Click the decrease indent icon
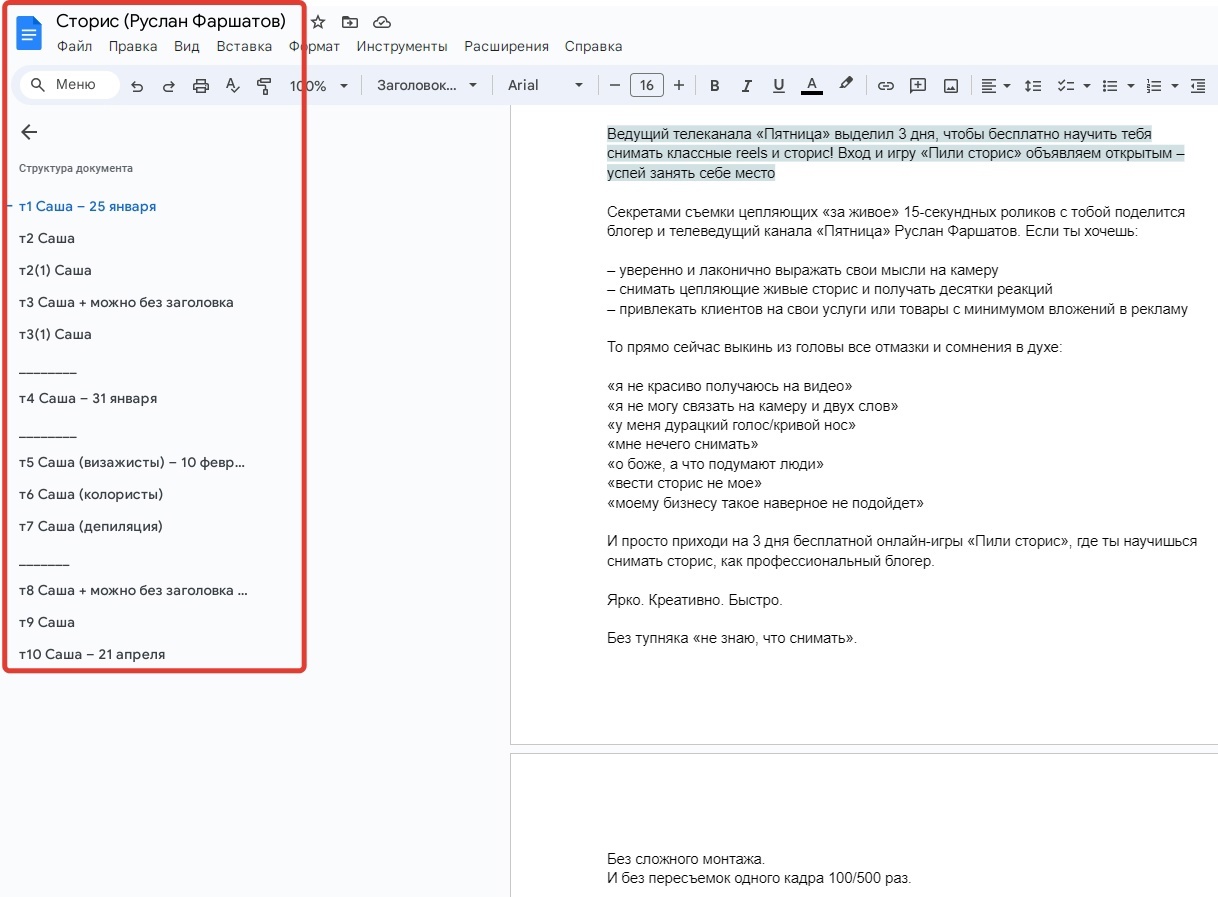This screenshot has width=1218, height=897. [x=1198, y=86]
